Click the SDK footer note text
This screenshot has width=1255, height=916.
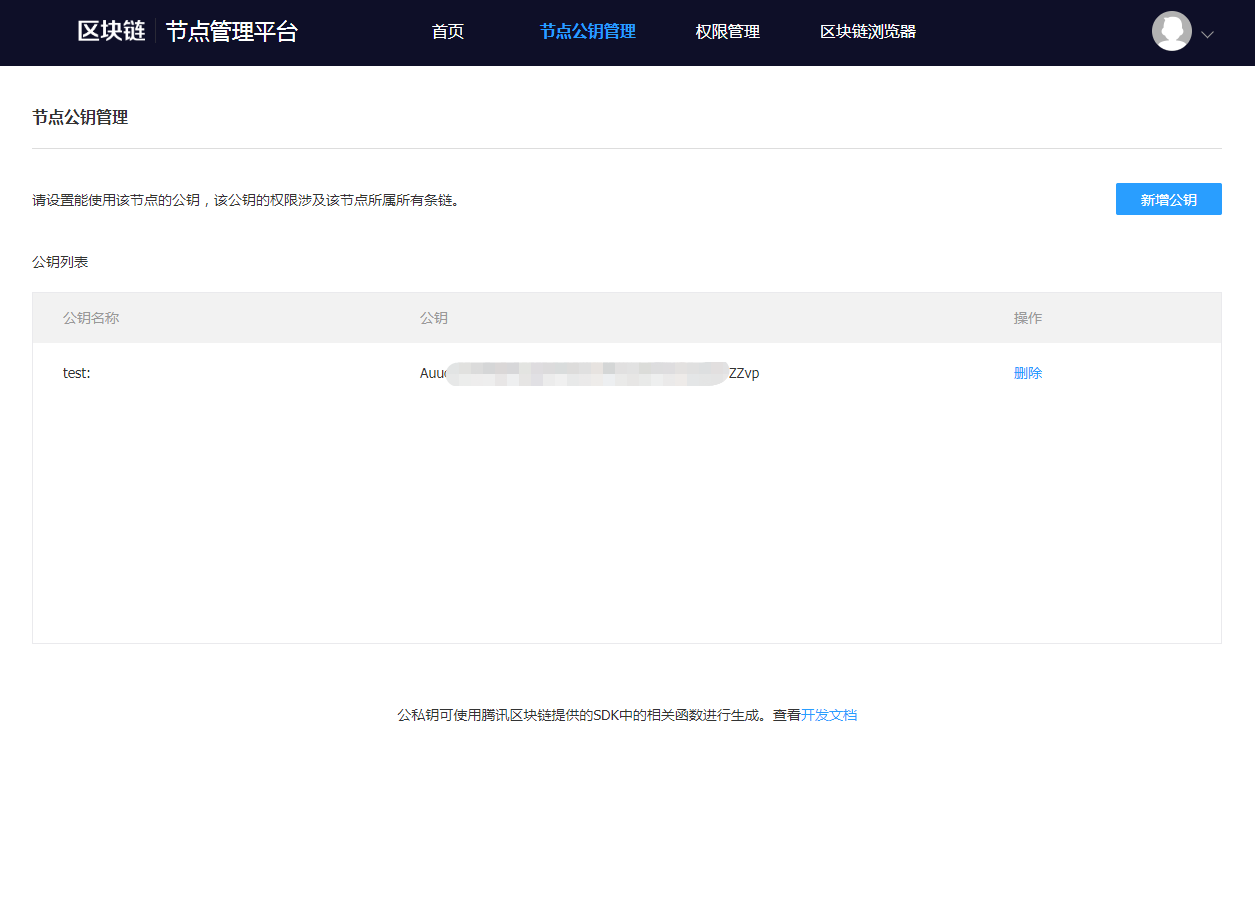coord(598,715)
